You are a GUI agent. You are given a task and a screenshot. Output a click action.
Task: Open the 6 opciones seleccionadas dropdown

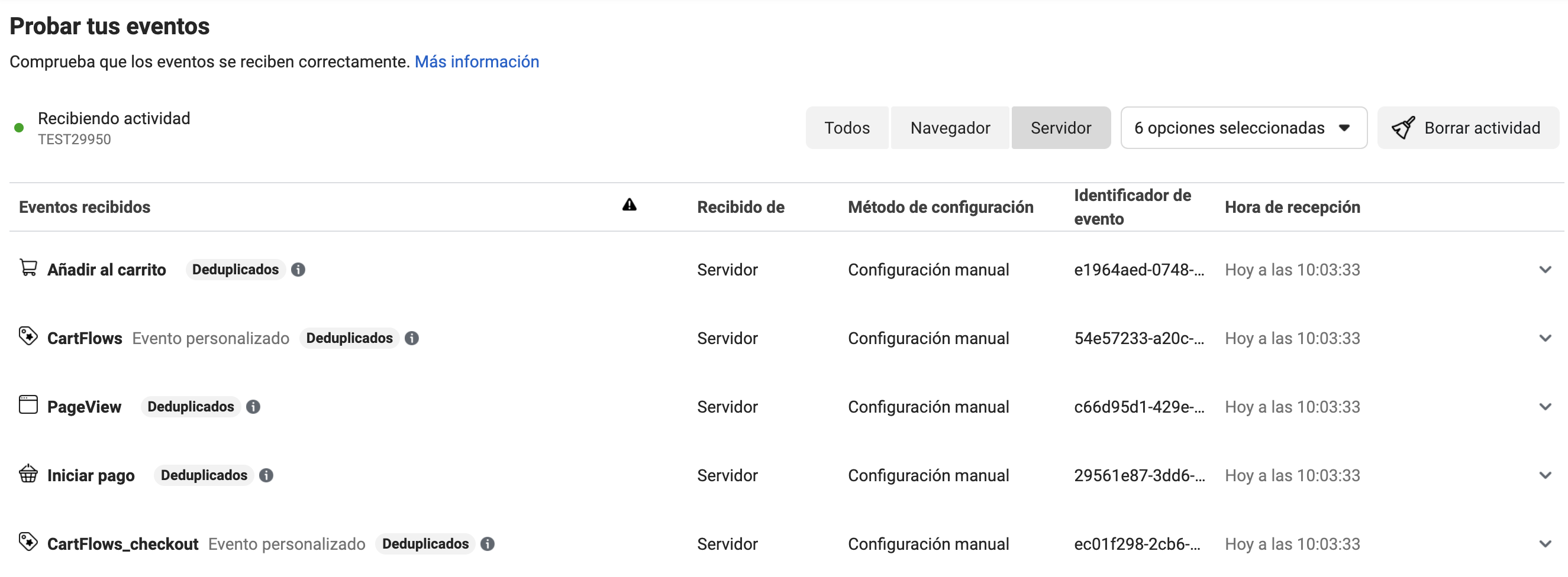click(x=1244, y=128)
